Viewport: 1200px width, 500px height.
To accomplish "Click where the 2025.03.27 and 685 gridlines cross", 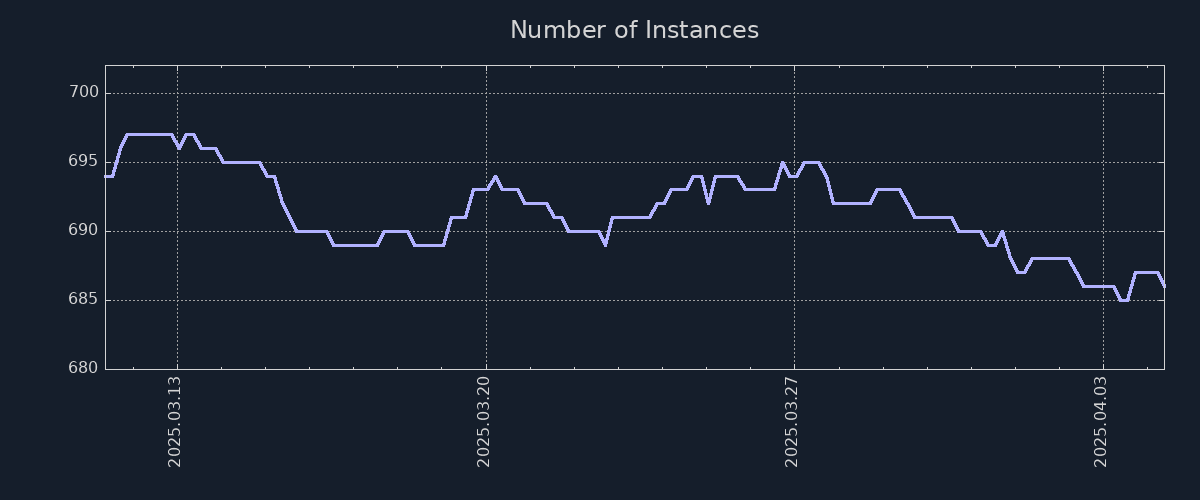I will (x=794, y=300).
